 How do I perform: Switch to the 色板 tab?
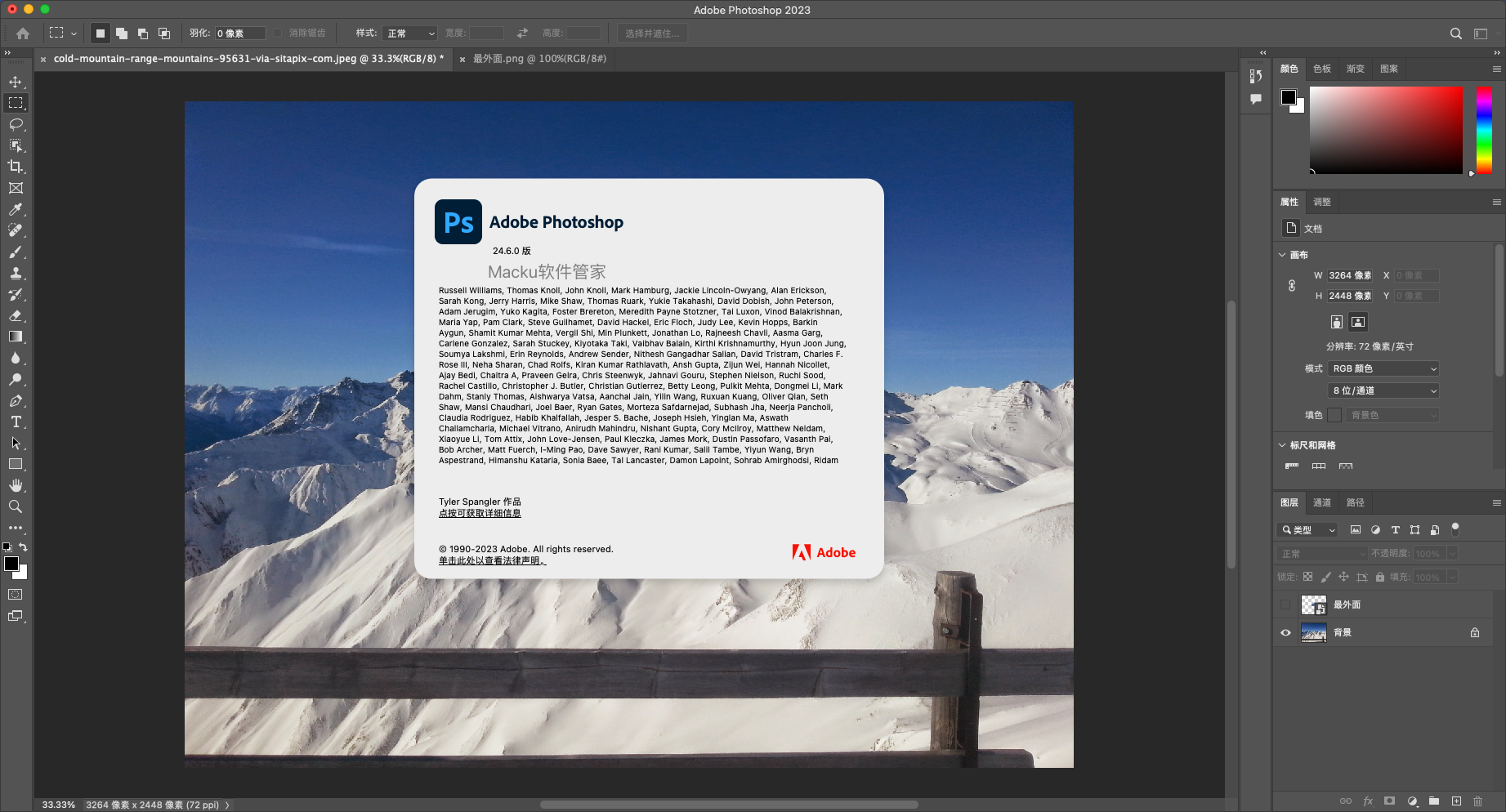click(1322, 69)
